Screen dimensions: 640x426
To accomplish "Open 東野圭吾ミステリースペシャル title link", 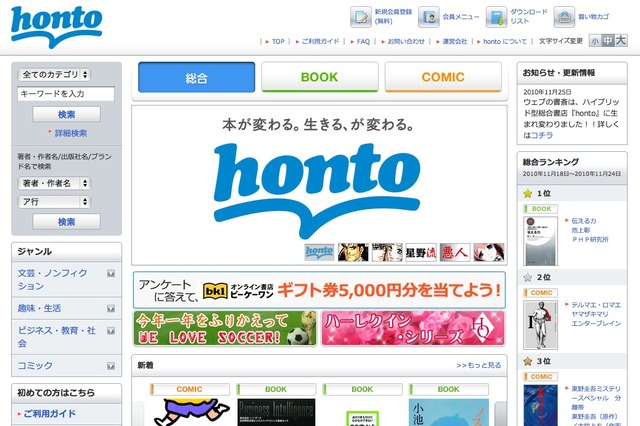I will click(596, 398).
